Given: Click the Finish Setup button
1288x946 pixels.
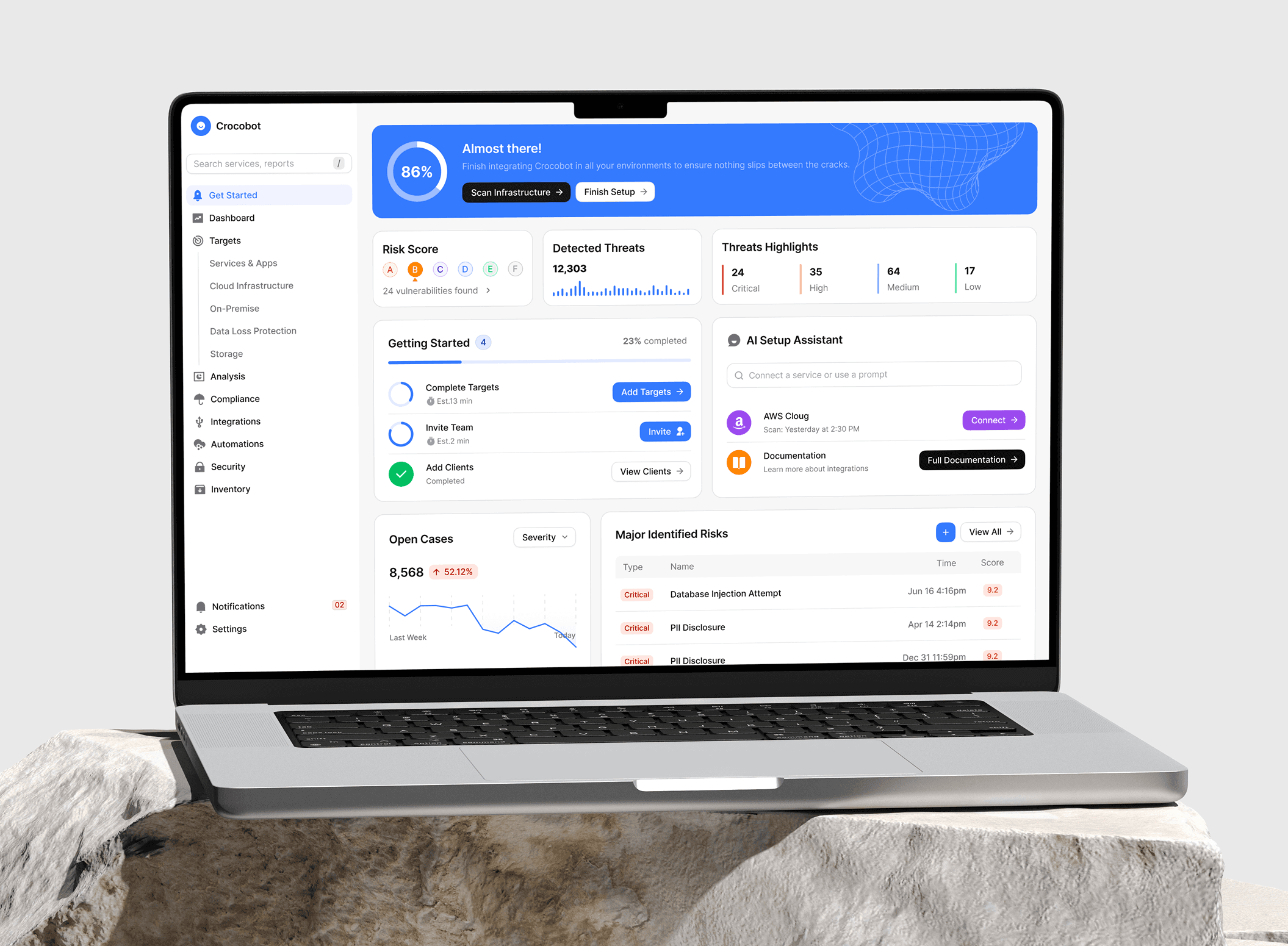Looking at the screenshot, I should tap(612, 192).
